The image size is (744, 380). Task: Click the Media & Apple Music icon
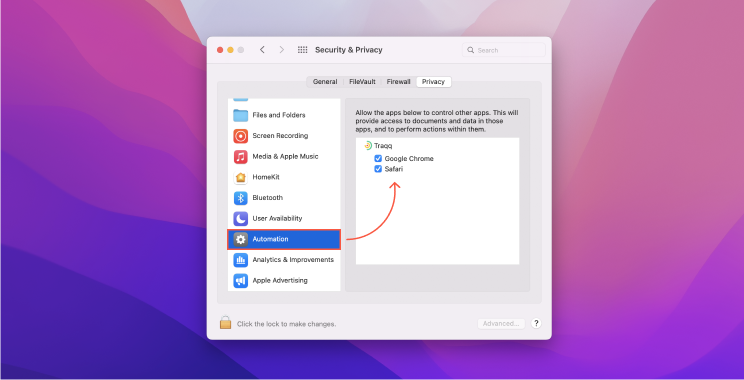tap(241, 157)
